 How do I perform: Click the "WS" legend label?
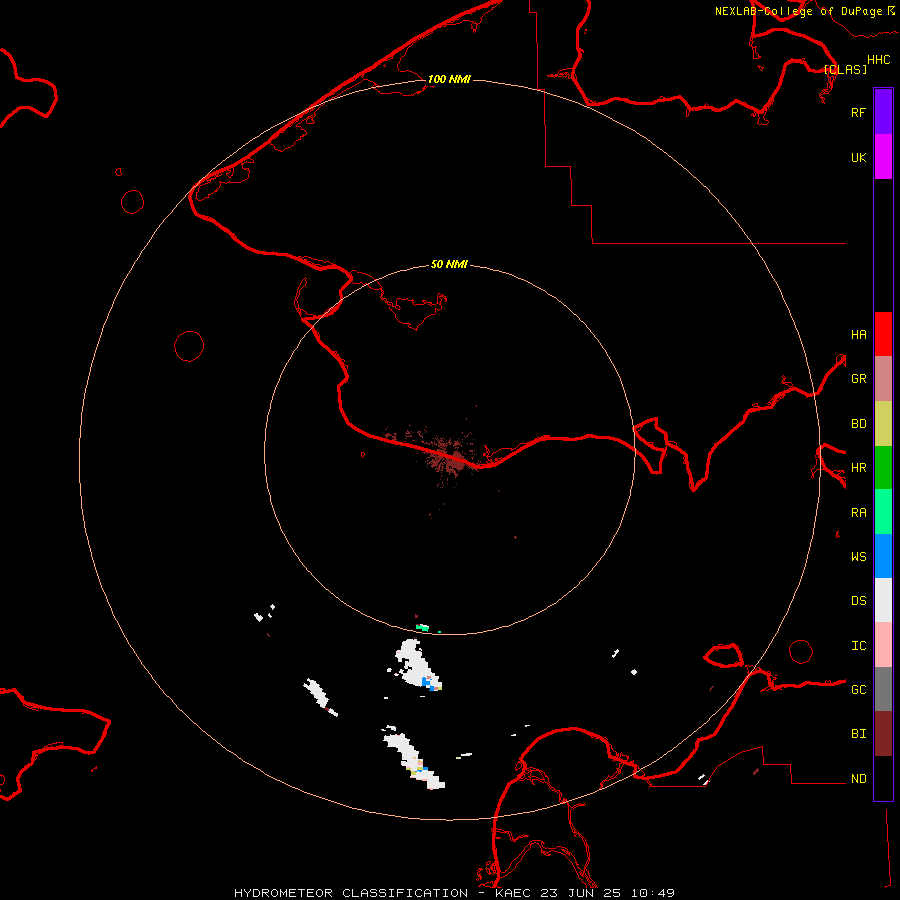click(858, 556)
